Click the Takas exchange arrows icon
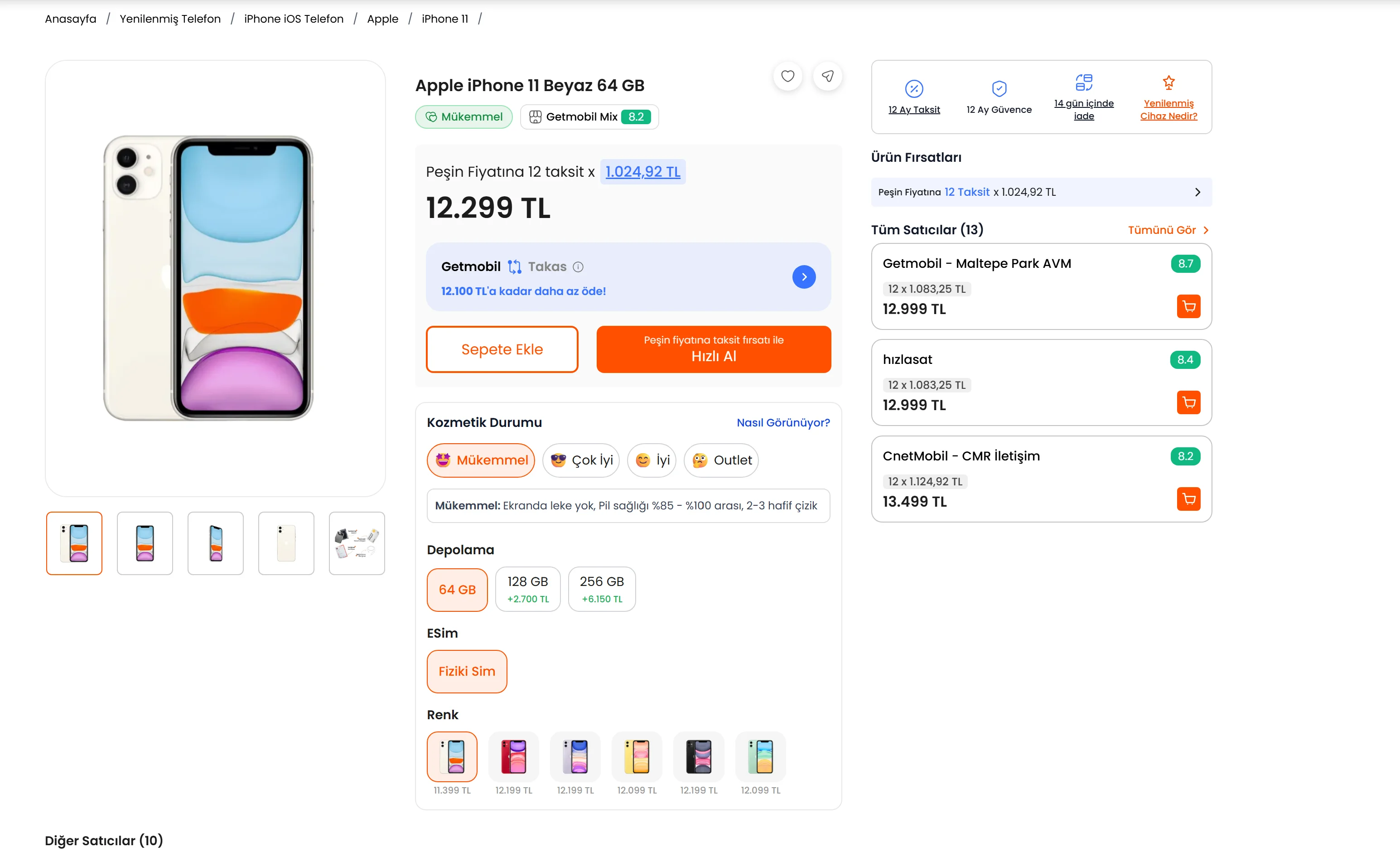The image size is (1400, 852). [514, 266]
